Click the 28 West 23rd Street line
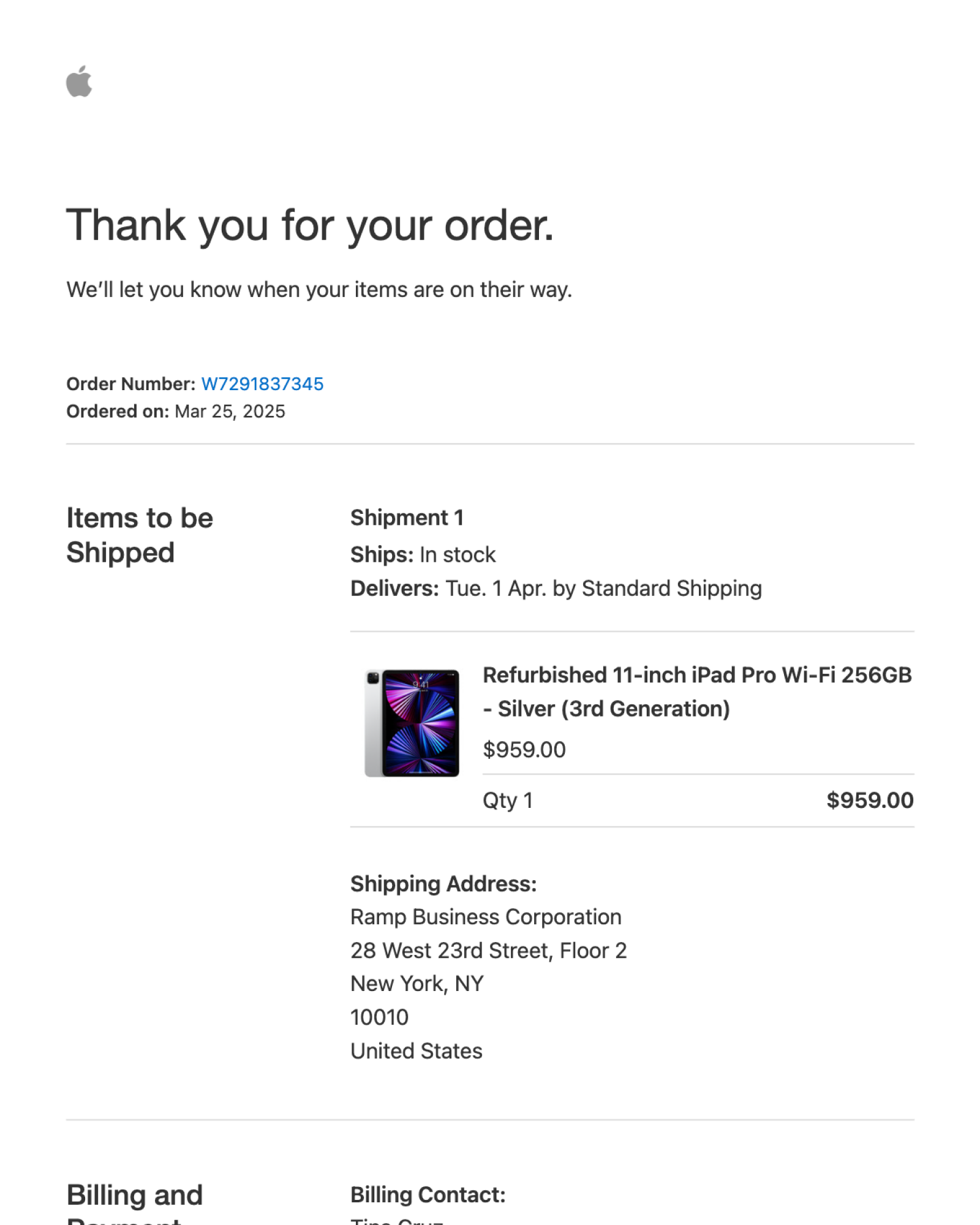This screenshot has width=980, height=1225. 489,951
